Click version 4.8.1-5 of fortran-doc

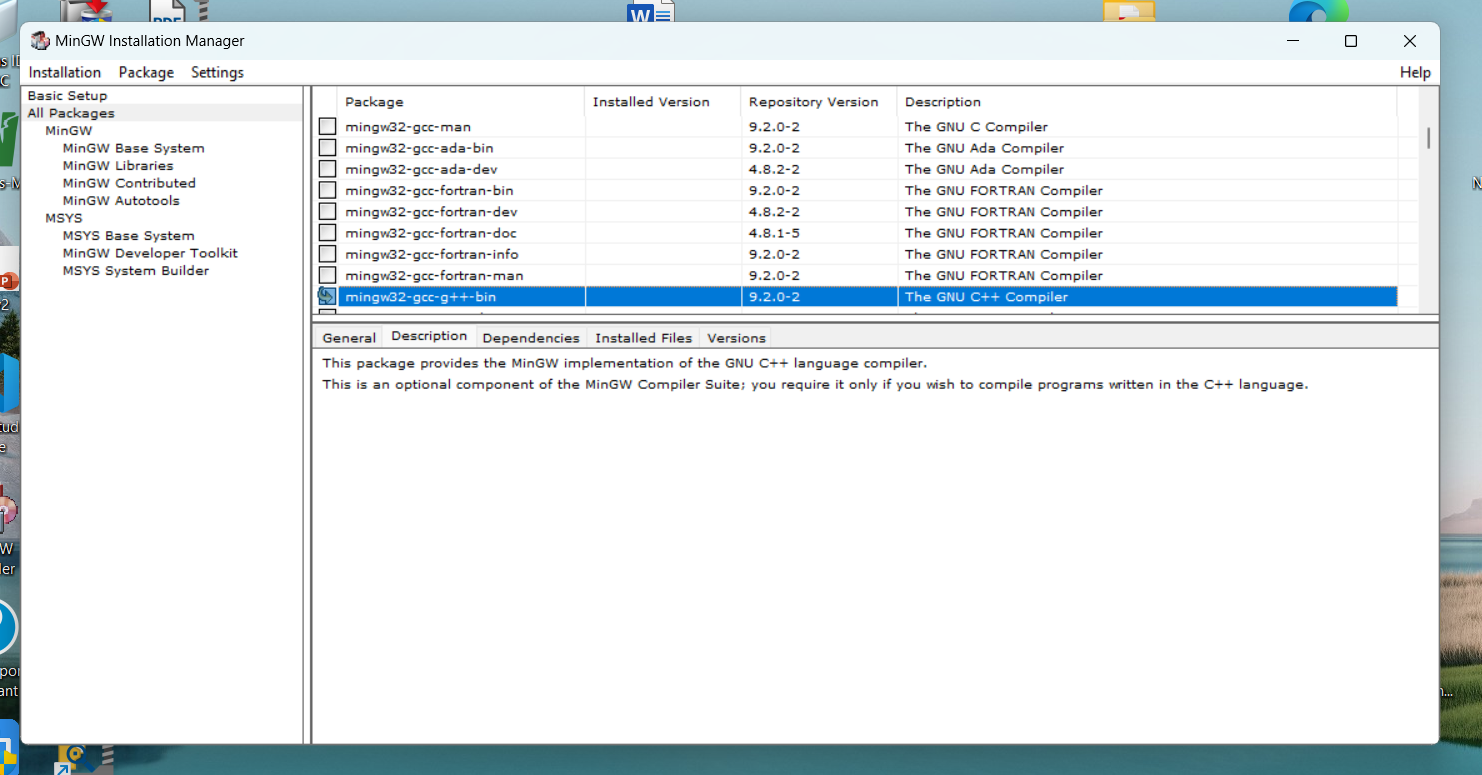[774, 233]
